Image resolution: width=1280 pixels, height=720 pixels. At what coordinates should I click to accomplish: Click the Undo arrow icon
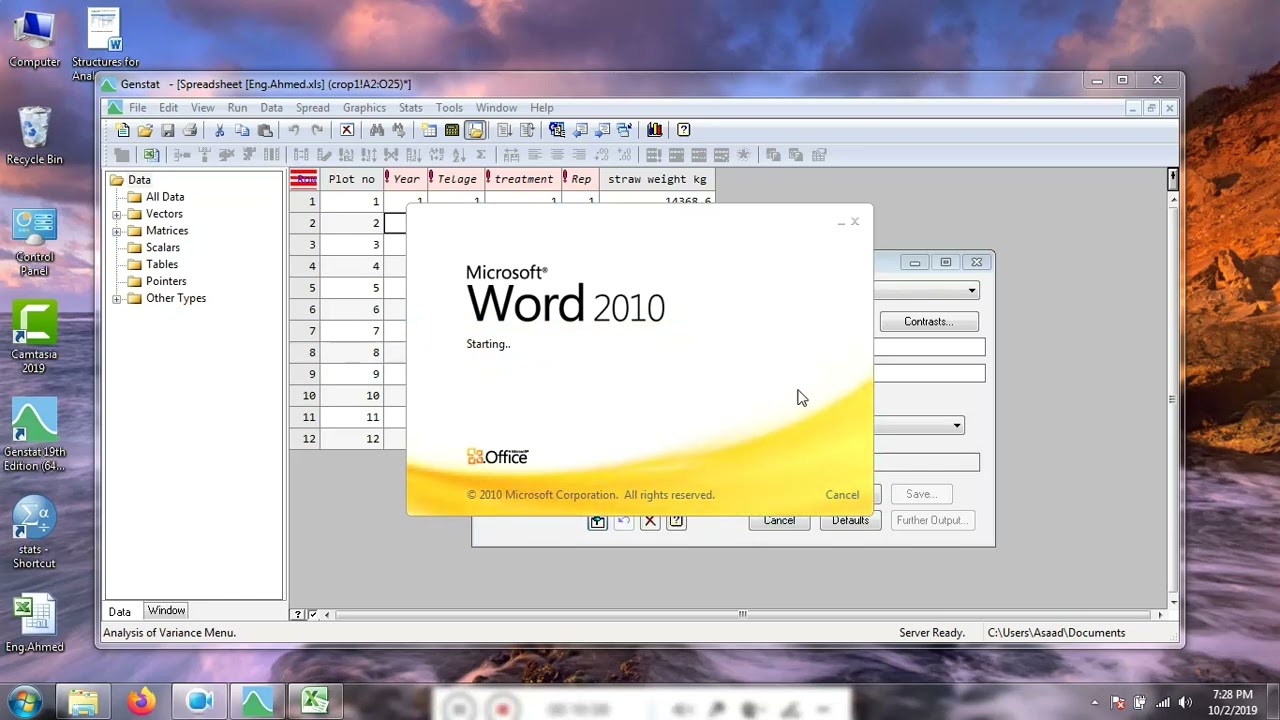pos(294,130)
